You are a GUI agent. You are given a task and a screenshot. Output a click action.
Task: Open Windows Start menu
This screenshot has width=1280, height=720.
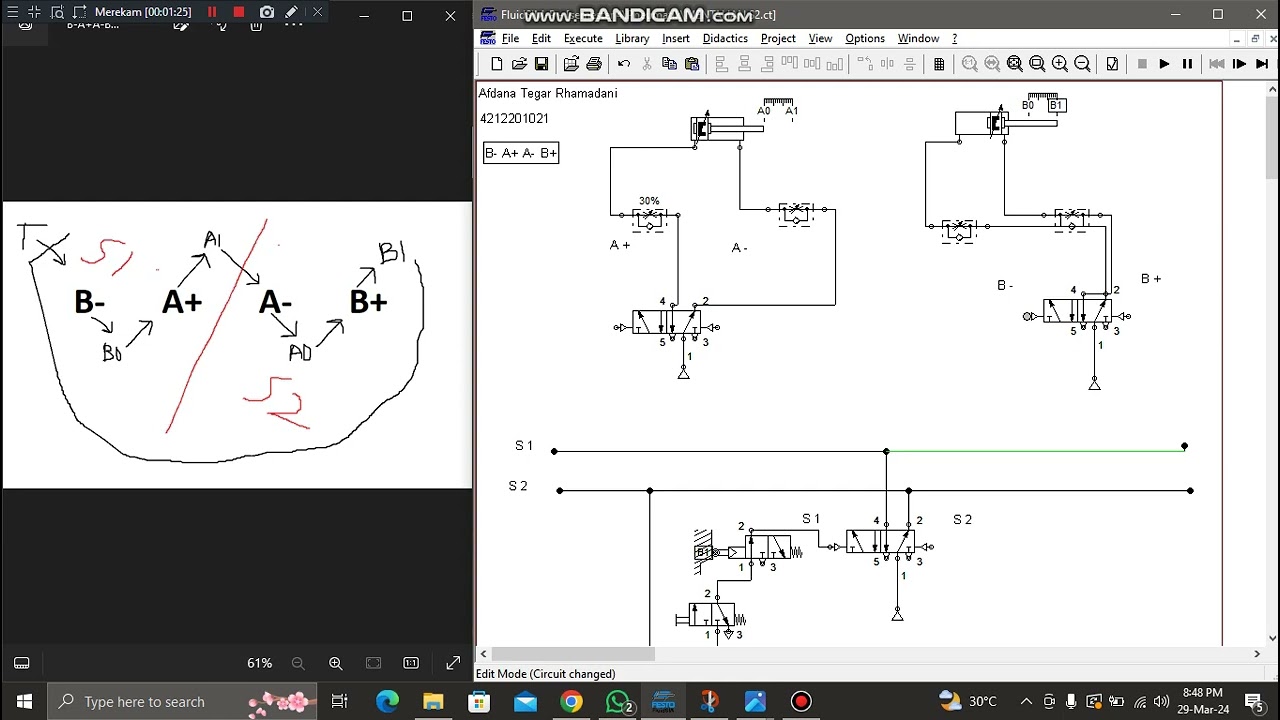(24, 701)
